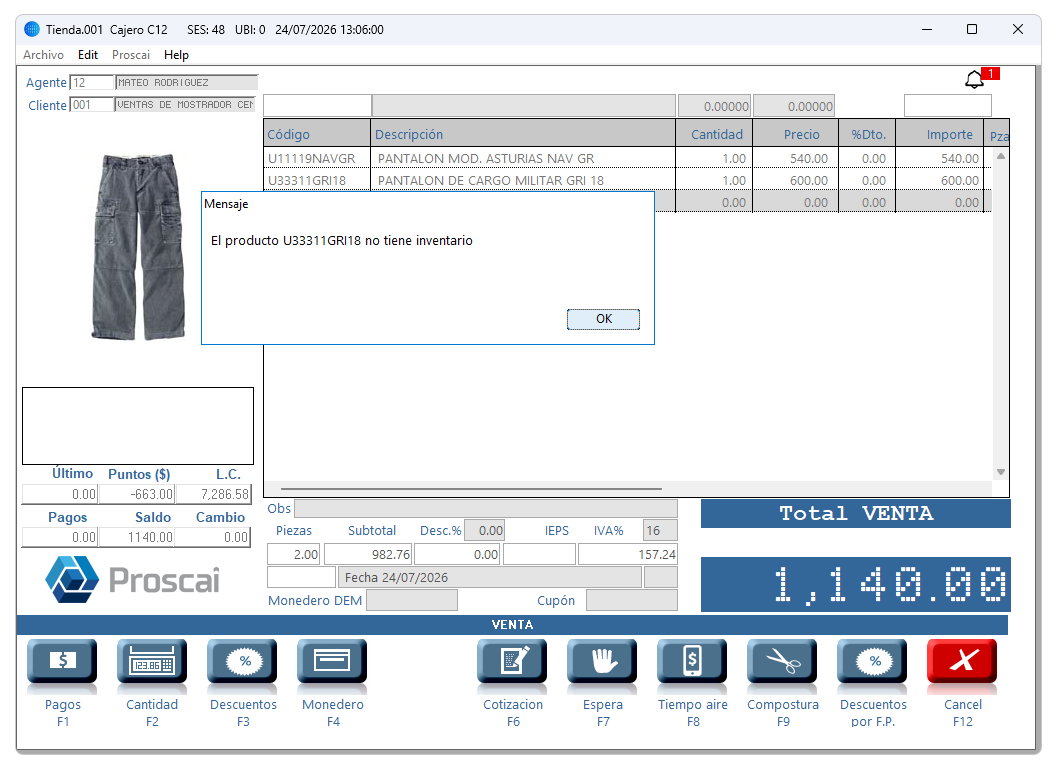
Task: Click the Agente number field
Action: click(92, 82)
